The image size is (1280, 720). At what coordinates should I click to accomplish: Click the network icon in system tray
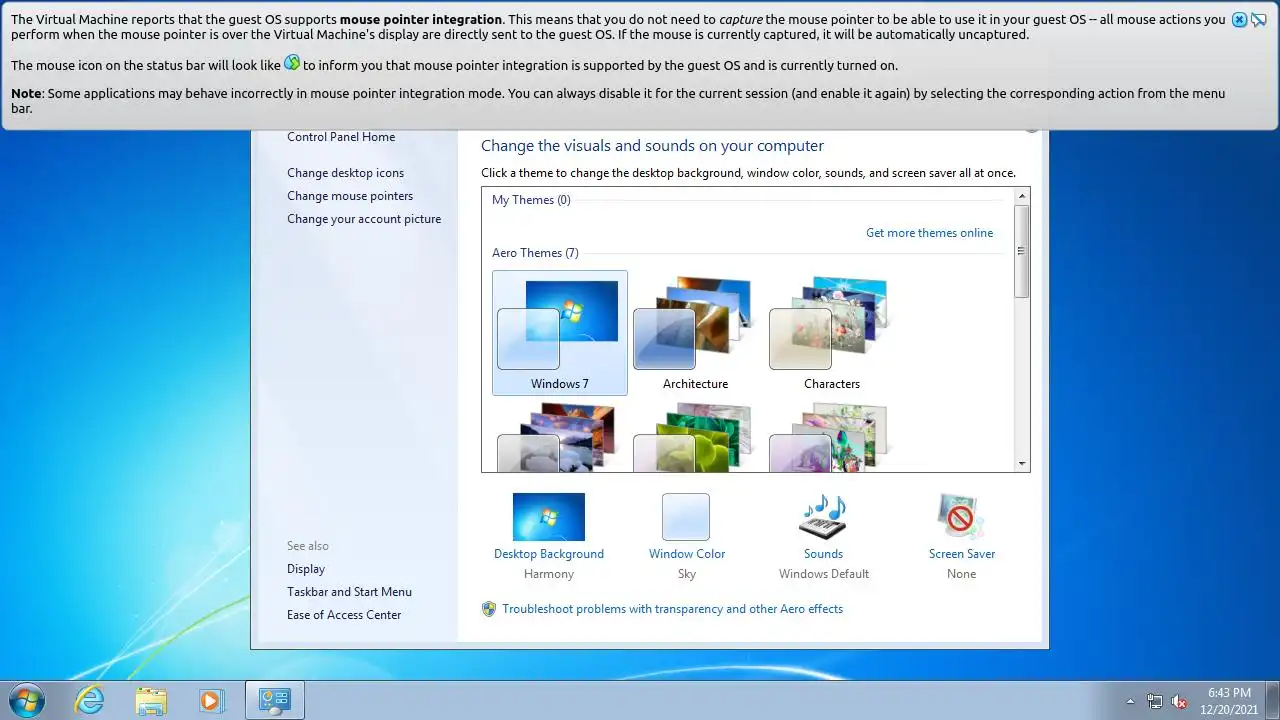point(1155,701)
